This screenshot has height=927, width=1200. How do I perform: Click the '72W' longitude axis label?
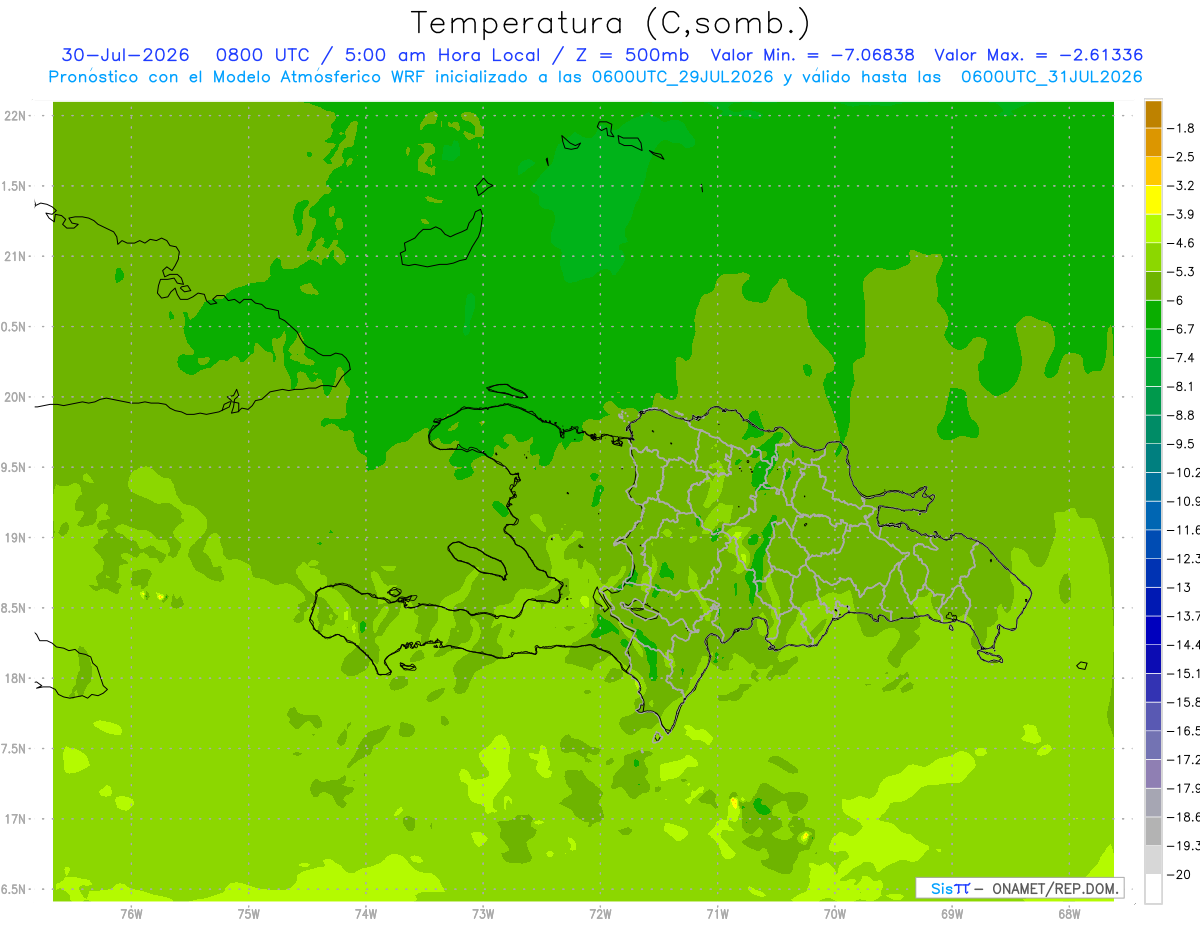600,914
